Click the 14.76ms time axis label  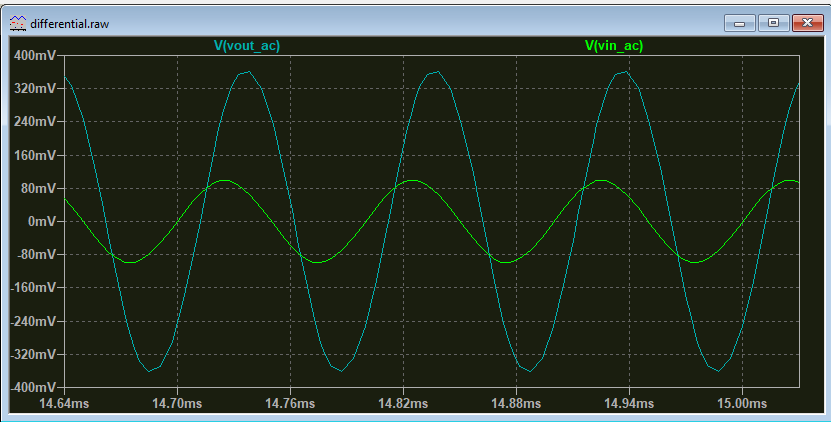[290, 403]
